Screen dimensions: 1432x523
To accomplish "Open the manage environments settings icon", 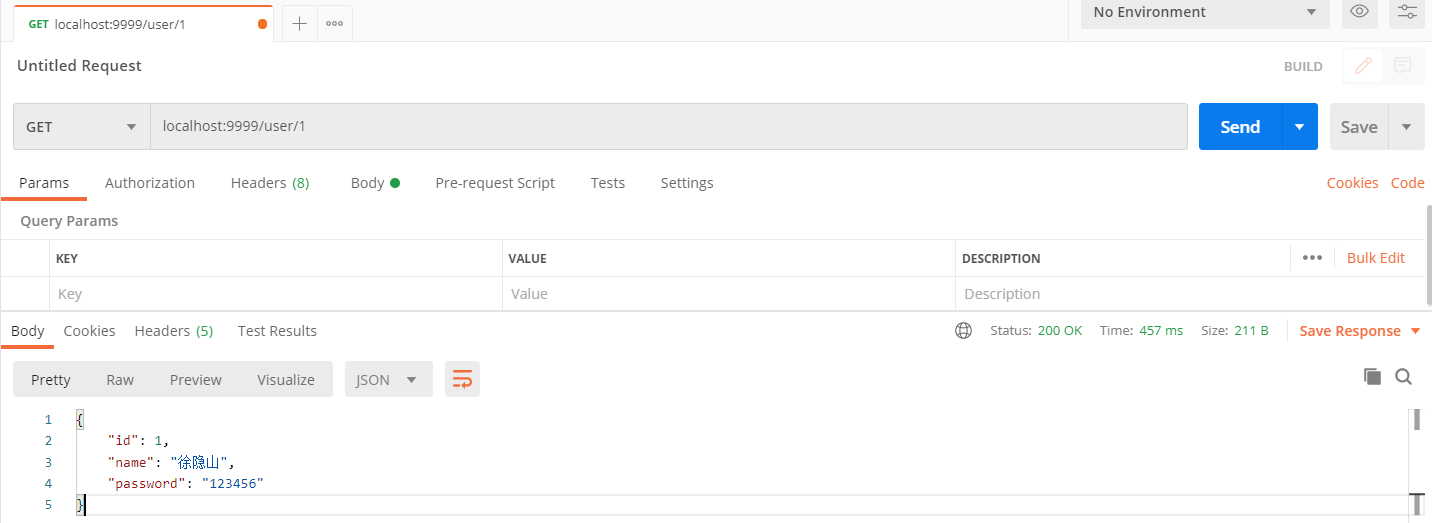I will click(x=1407, y=12).
